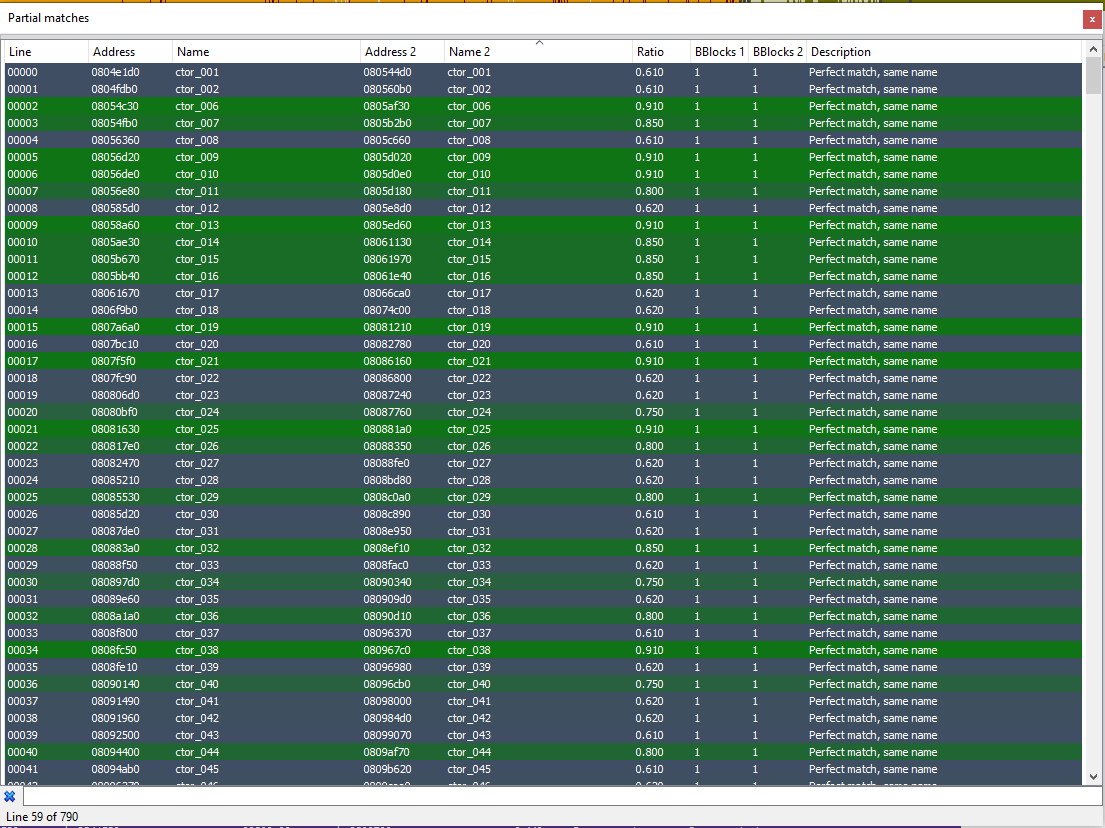Click the sort indicator above Name 2 column
This screenshot has width=1105, height=828.
pyautogui.click(x=538, y=44)
